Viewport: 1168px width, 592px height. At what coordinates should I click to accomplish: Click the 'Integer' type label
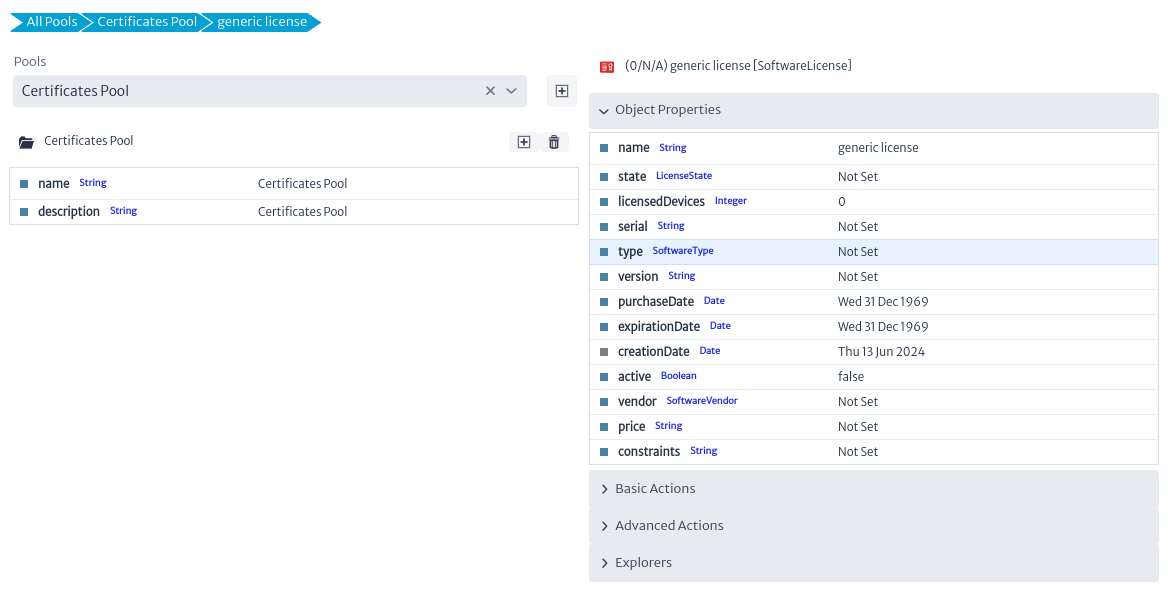click(x=731, y=201)
